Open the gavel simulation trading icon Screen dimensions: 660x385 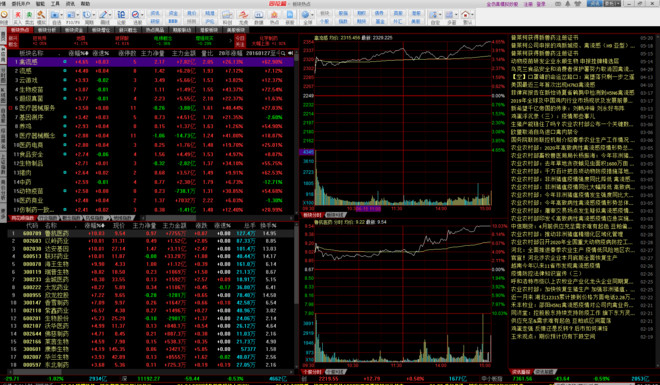point(41,15)
